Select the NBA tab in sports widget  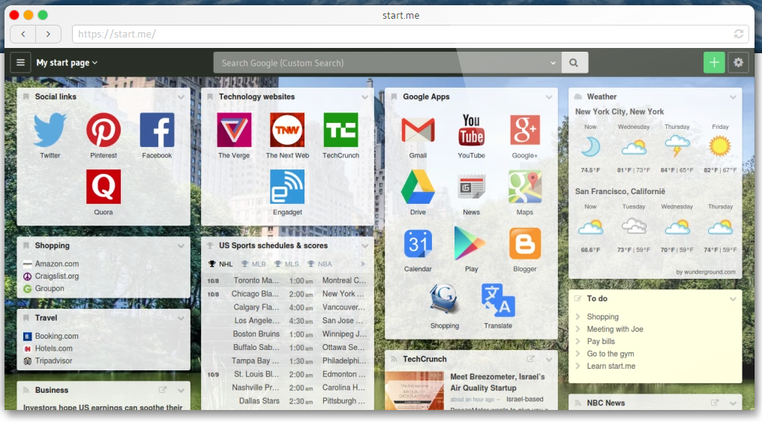pos(320,264)
